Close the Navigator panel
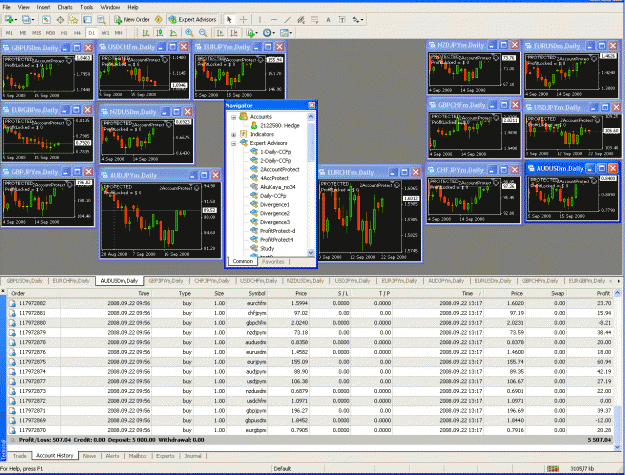This screenshot has width=625, height=475. tap(312, 105)
